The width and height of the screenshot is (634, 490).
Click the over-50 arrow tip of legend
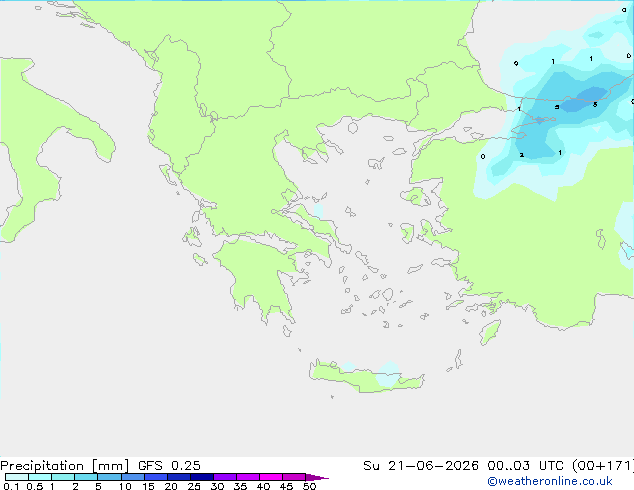[317, 477]
